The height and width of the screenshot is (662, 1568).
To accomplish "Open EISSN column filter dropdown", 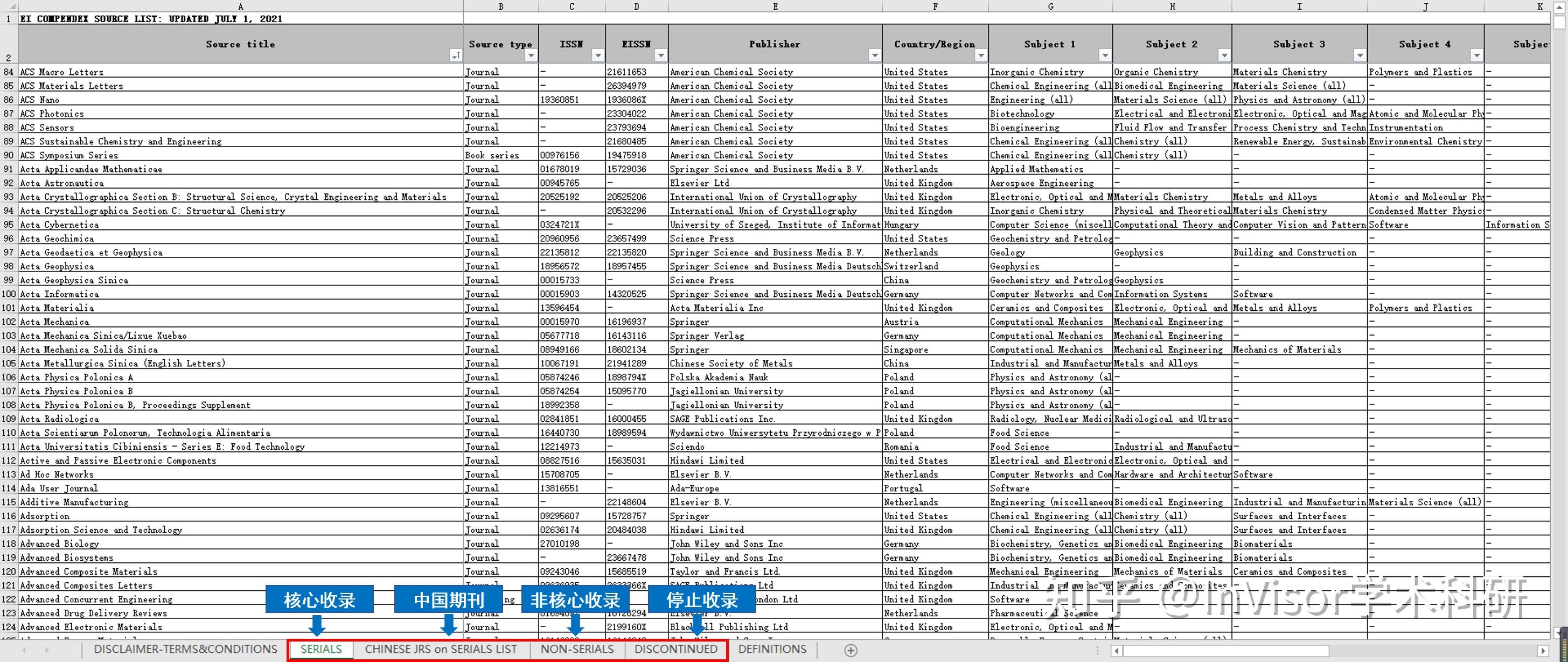I will 660,56.
